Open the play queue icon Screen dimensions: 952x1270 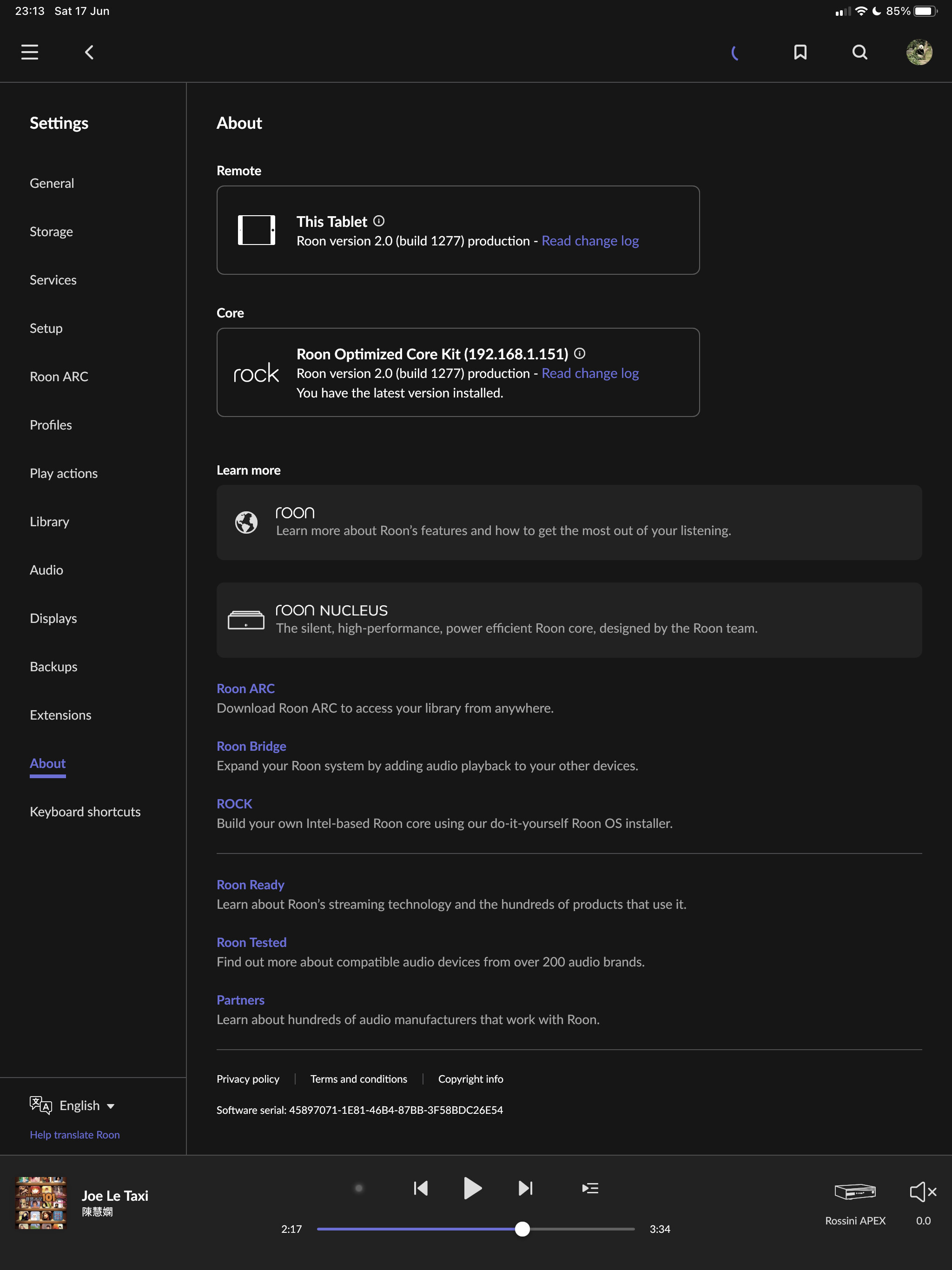(590, 1188)
